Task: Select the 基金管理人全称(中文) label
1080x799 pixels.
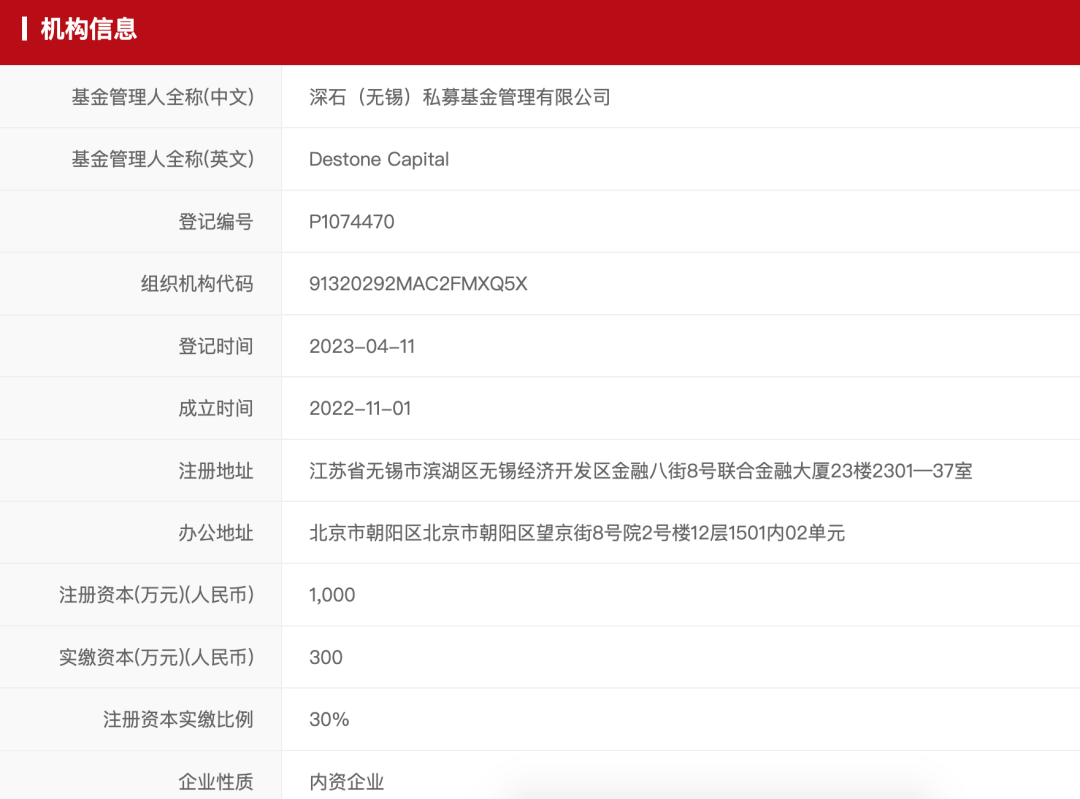Action: (x=163, y=97)
